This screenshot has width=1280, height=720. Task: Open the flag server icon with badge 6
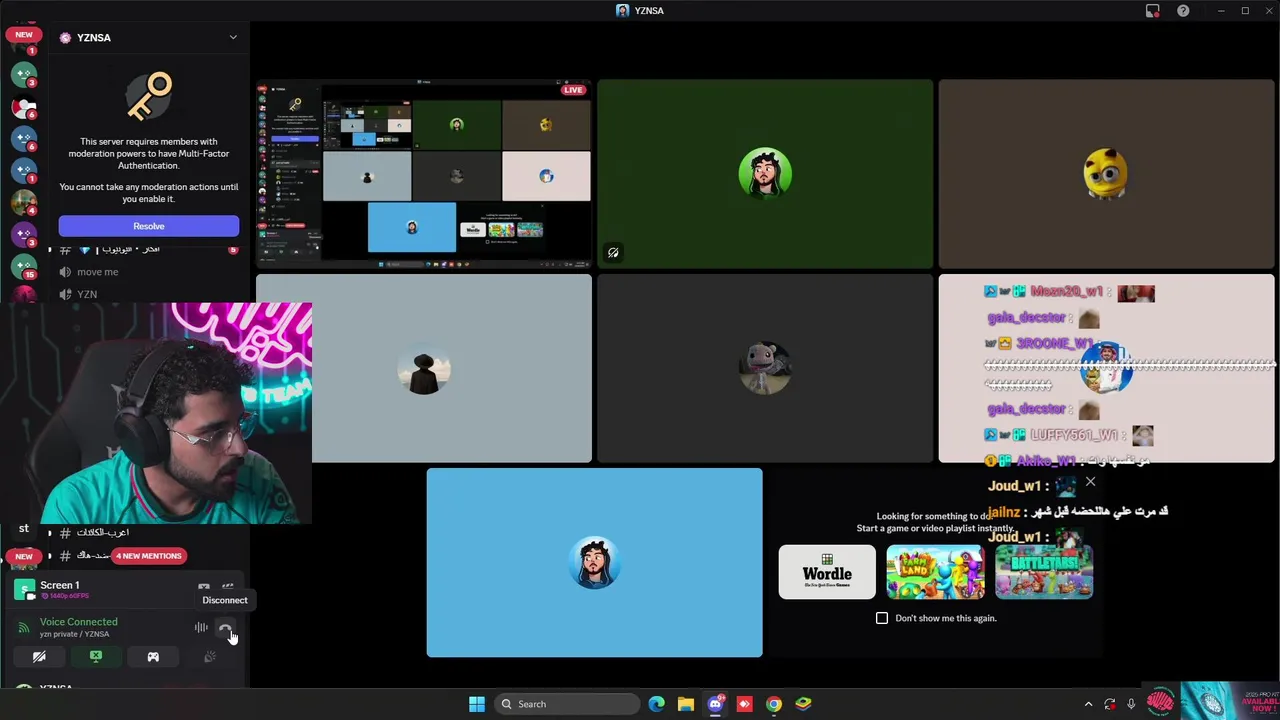coord(24,106)
